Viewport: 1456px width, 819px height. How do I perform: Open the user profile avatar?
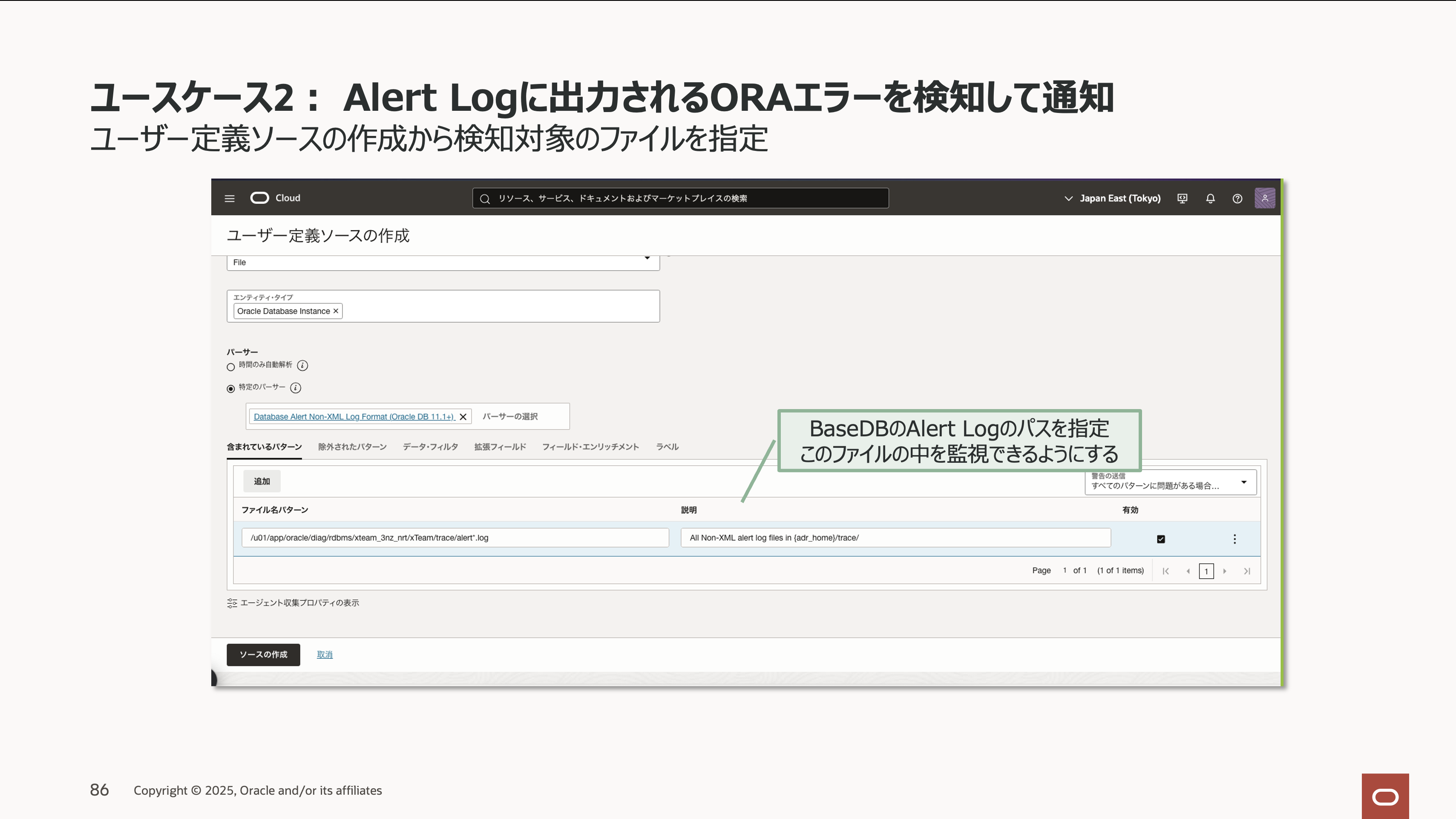(x=1264, y=199)
